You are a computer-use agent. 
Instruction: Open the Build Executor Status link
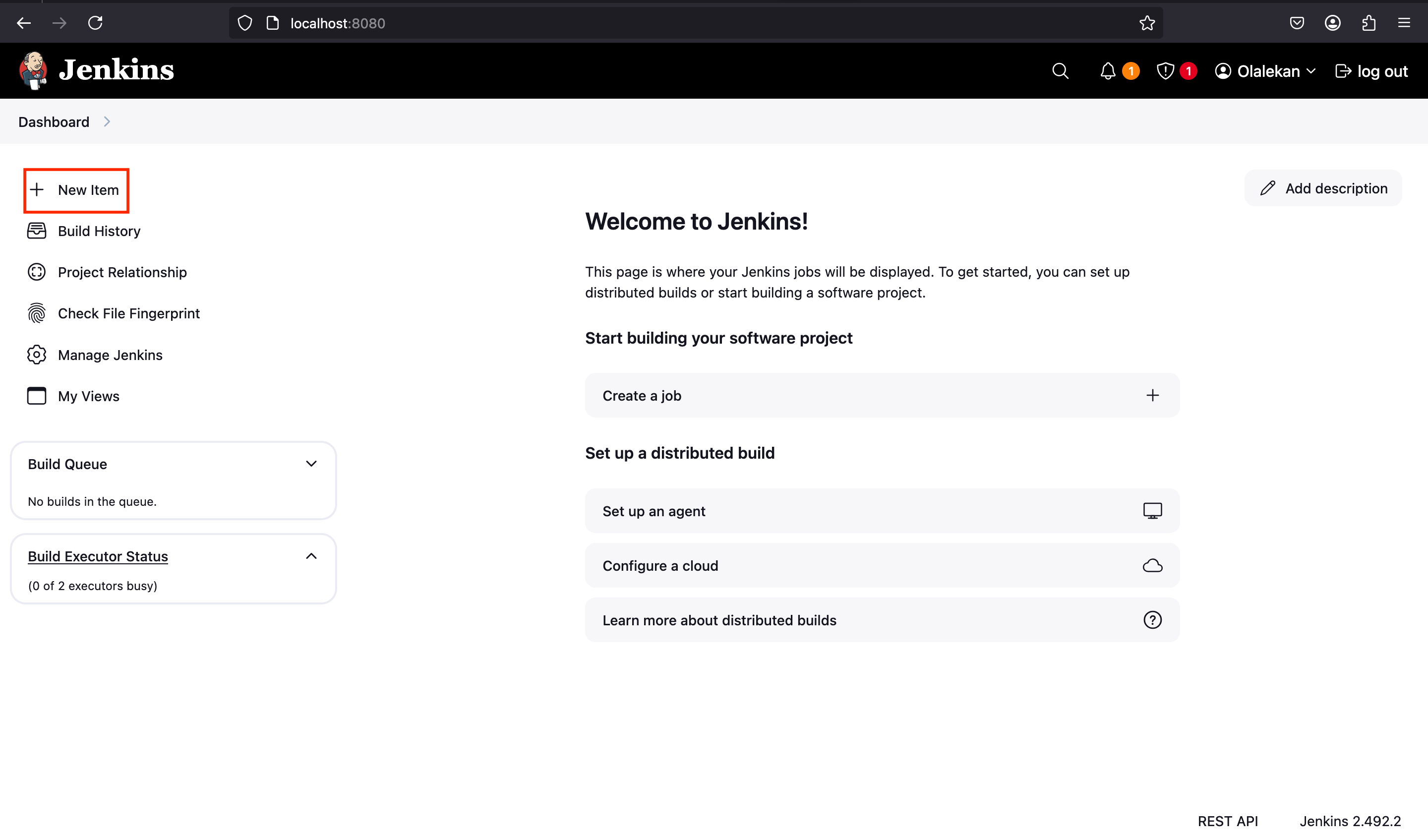(98, 556)
